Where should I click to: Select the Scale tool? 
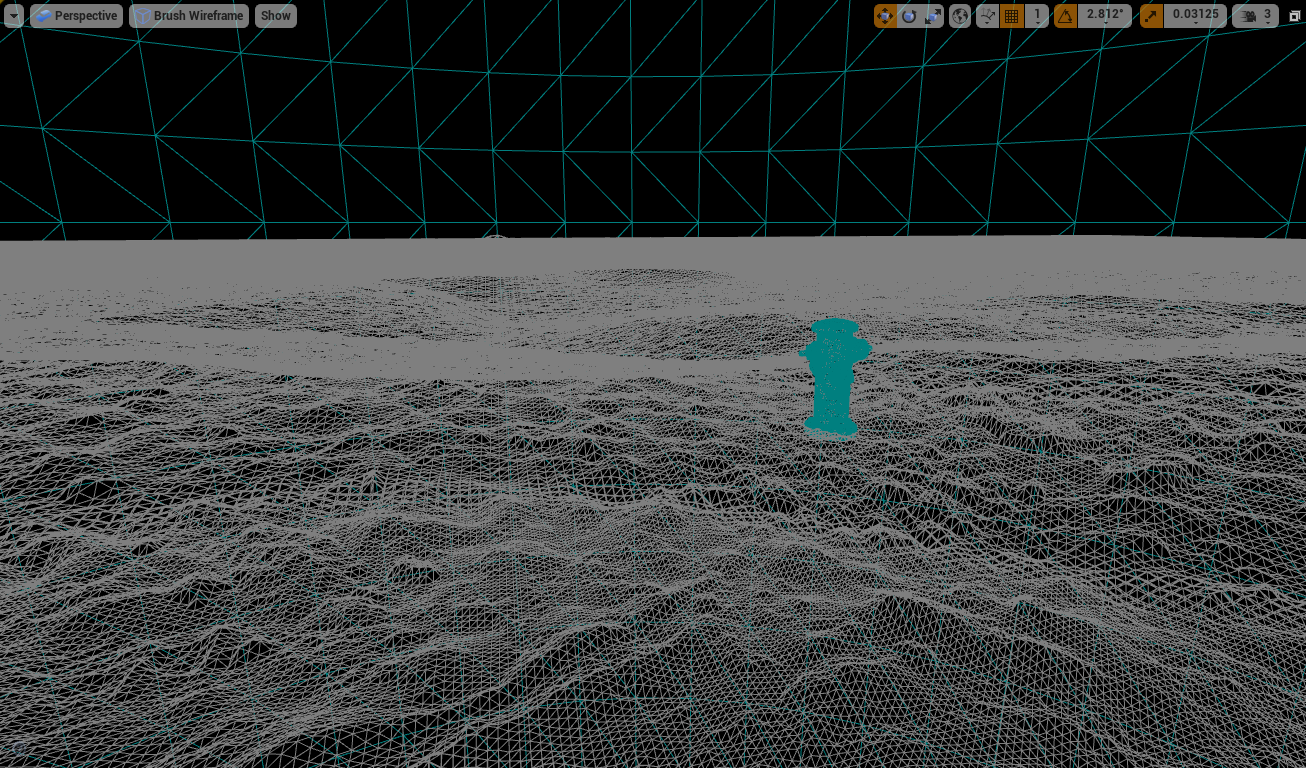[933, 16]
